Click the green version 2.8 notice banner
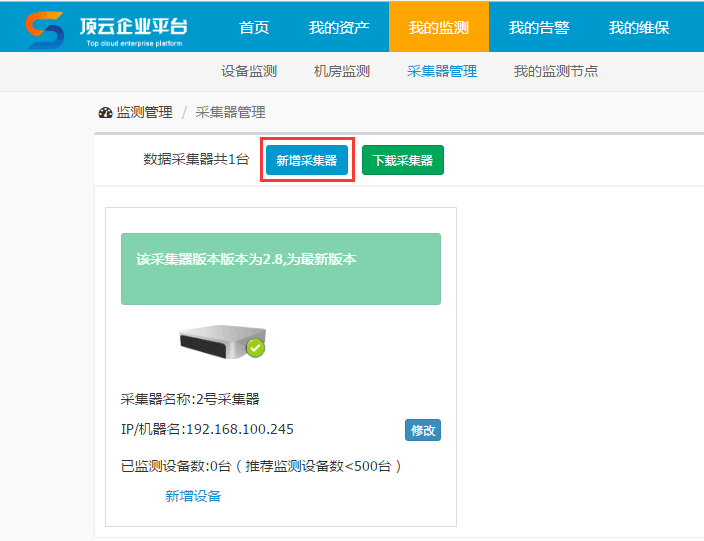 coord(281,269)
